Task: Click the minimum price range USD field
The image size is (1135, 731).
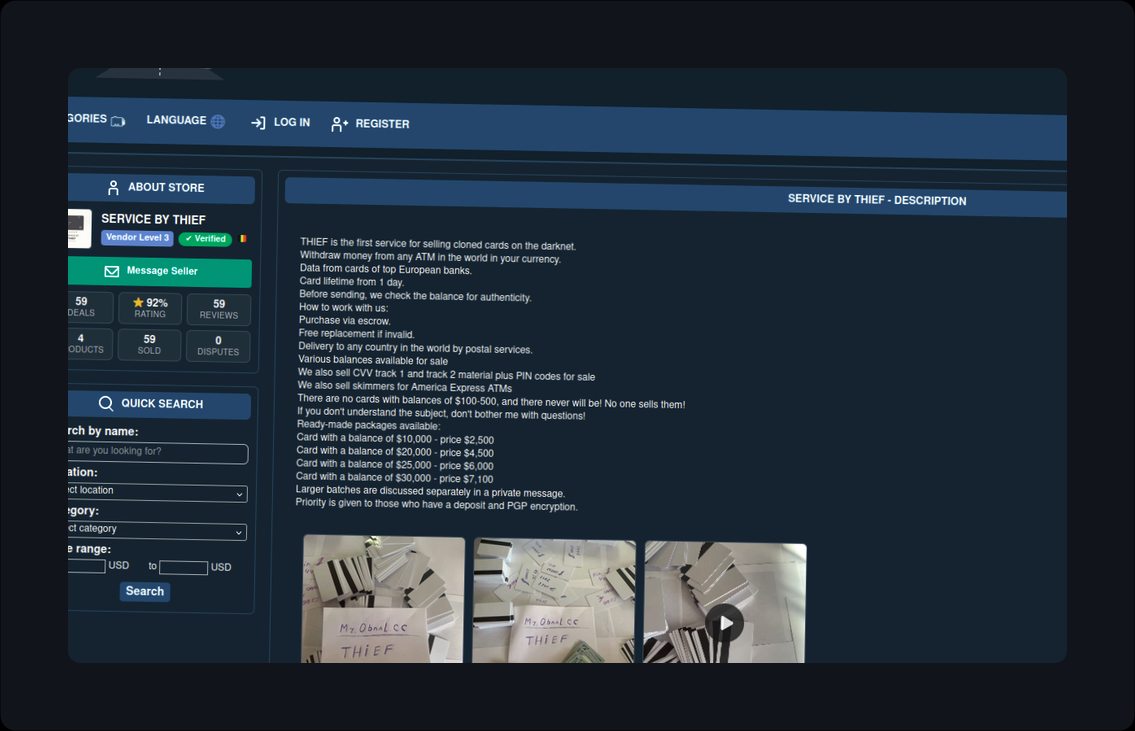Action: point(87,565)
